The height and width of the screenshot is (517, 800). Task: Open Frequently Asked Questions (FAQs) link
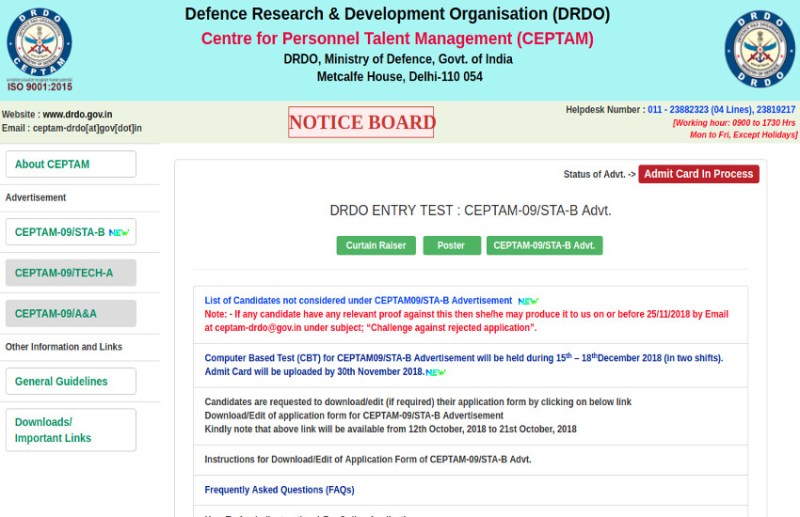(x=279, y=490)
